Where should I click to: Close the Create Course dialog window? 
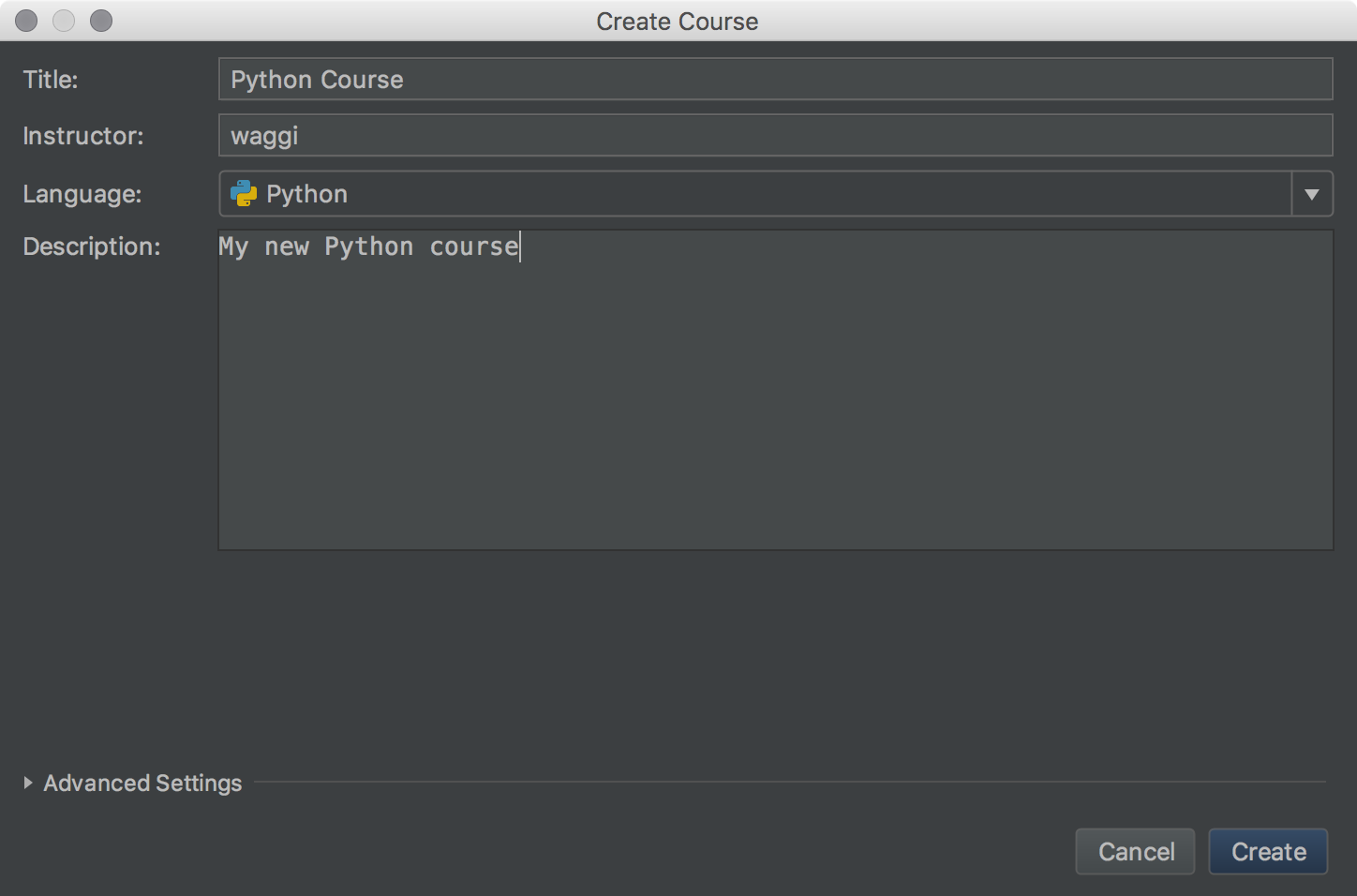coord(26,21)
